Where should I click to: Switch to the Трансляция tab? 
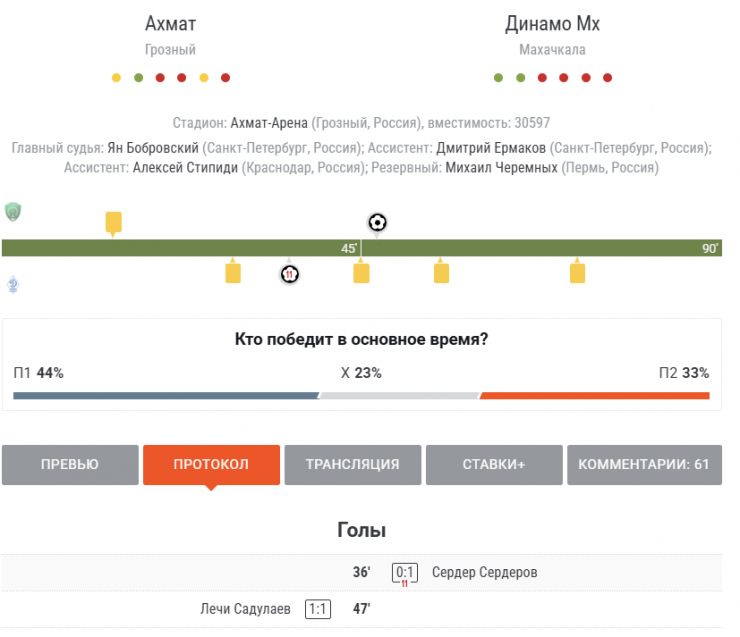tap(352, 464)
